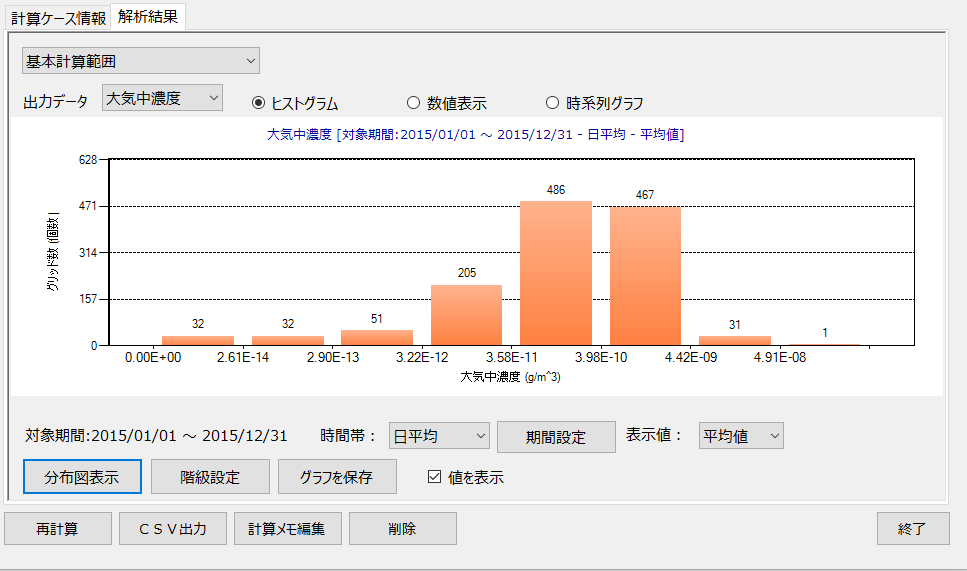Click the x-axis label 3.58E-11
The image size is (967, 571).
point(511,358)
